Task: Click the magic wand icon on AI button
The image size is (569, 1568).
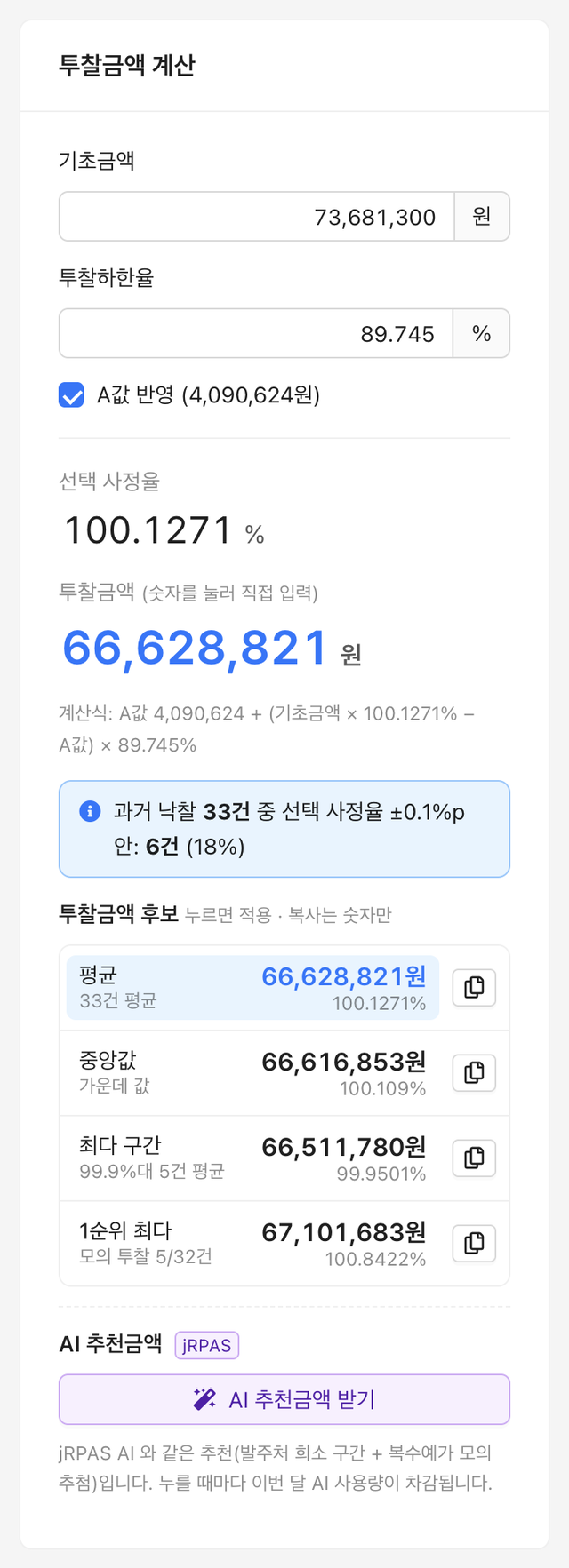Action: point(204,1399)
